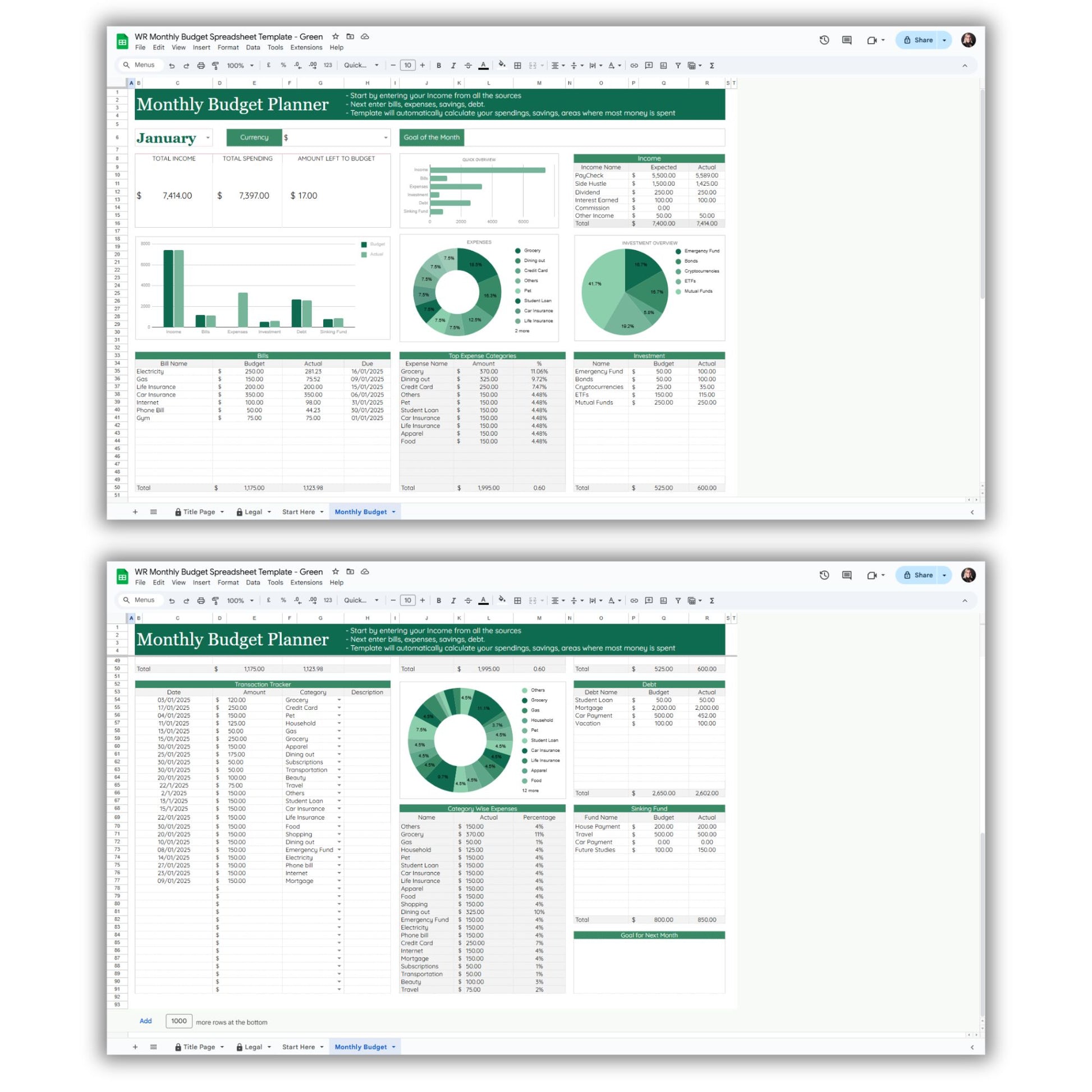1092x1092 pixels.
Task: Open the Format menu in bottom window
Action: click(228, 582)
